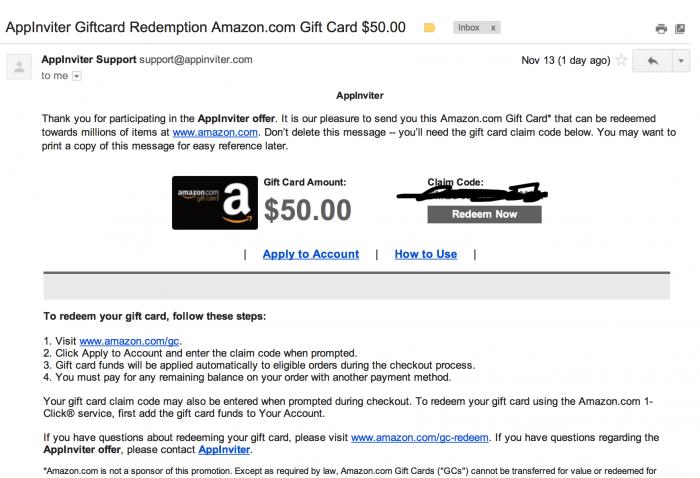
Task: Click the yellow importance marker icon
Action: 430,28
